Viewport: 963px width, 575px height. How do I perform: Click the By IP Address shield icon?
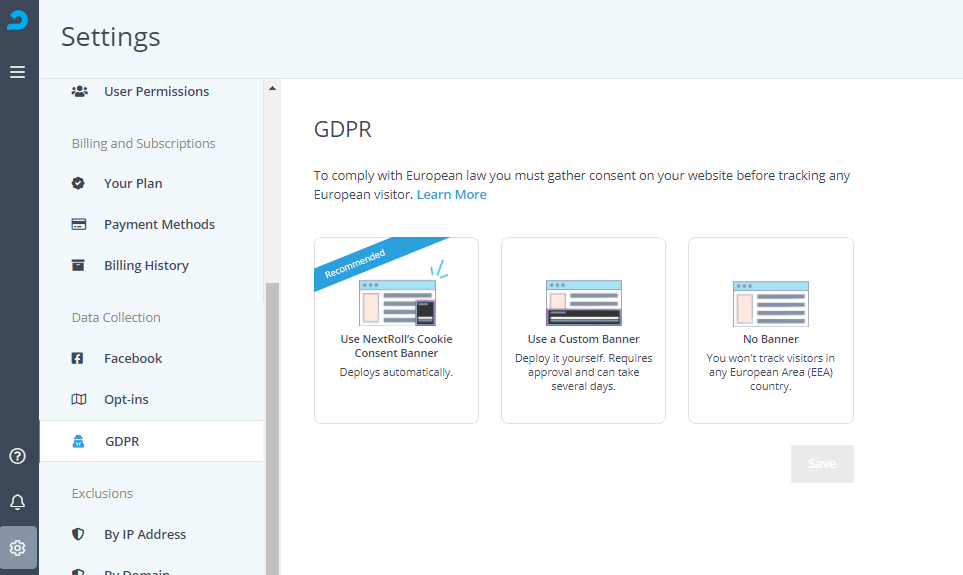pos(78,534)
